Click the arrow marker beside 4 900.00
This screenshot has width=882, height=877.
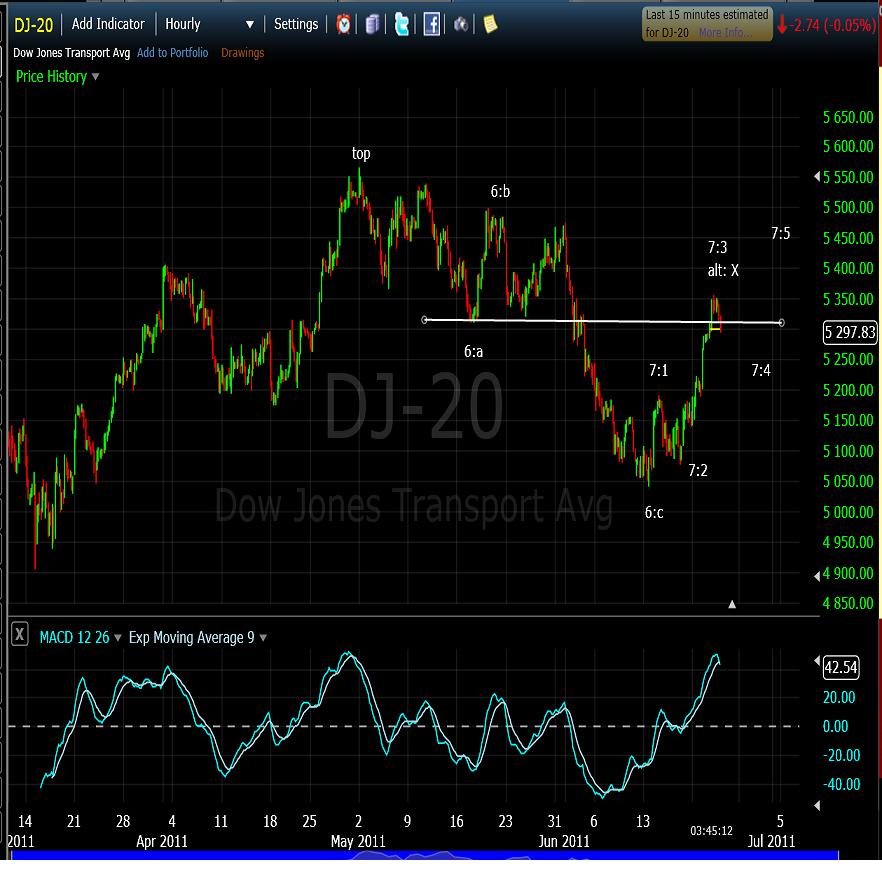click(817, 575)
